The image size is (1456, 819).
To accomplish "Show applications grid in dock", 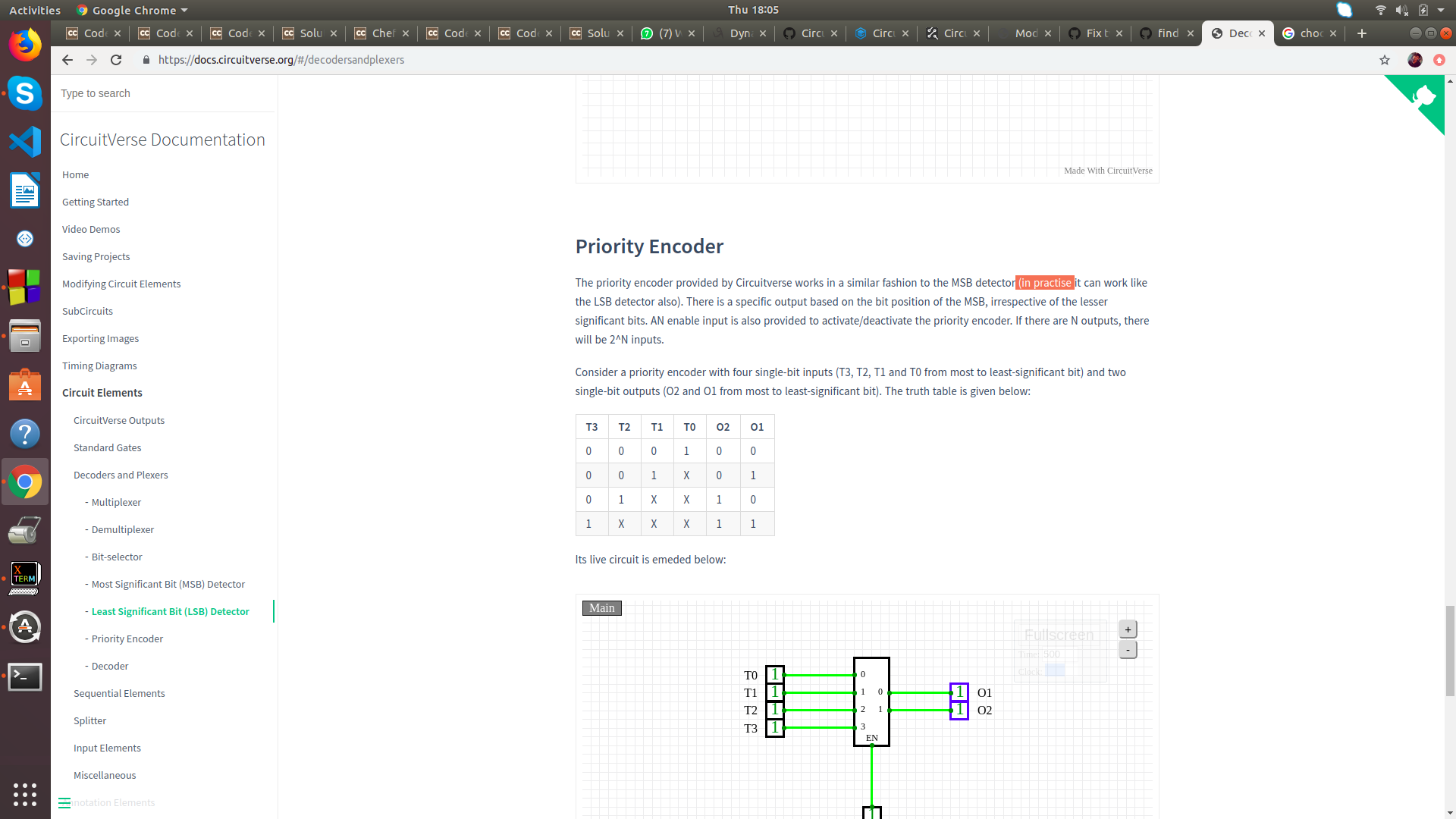I will click(25, 794).
